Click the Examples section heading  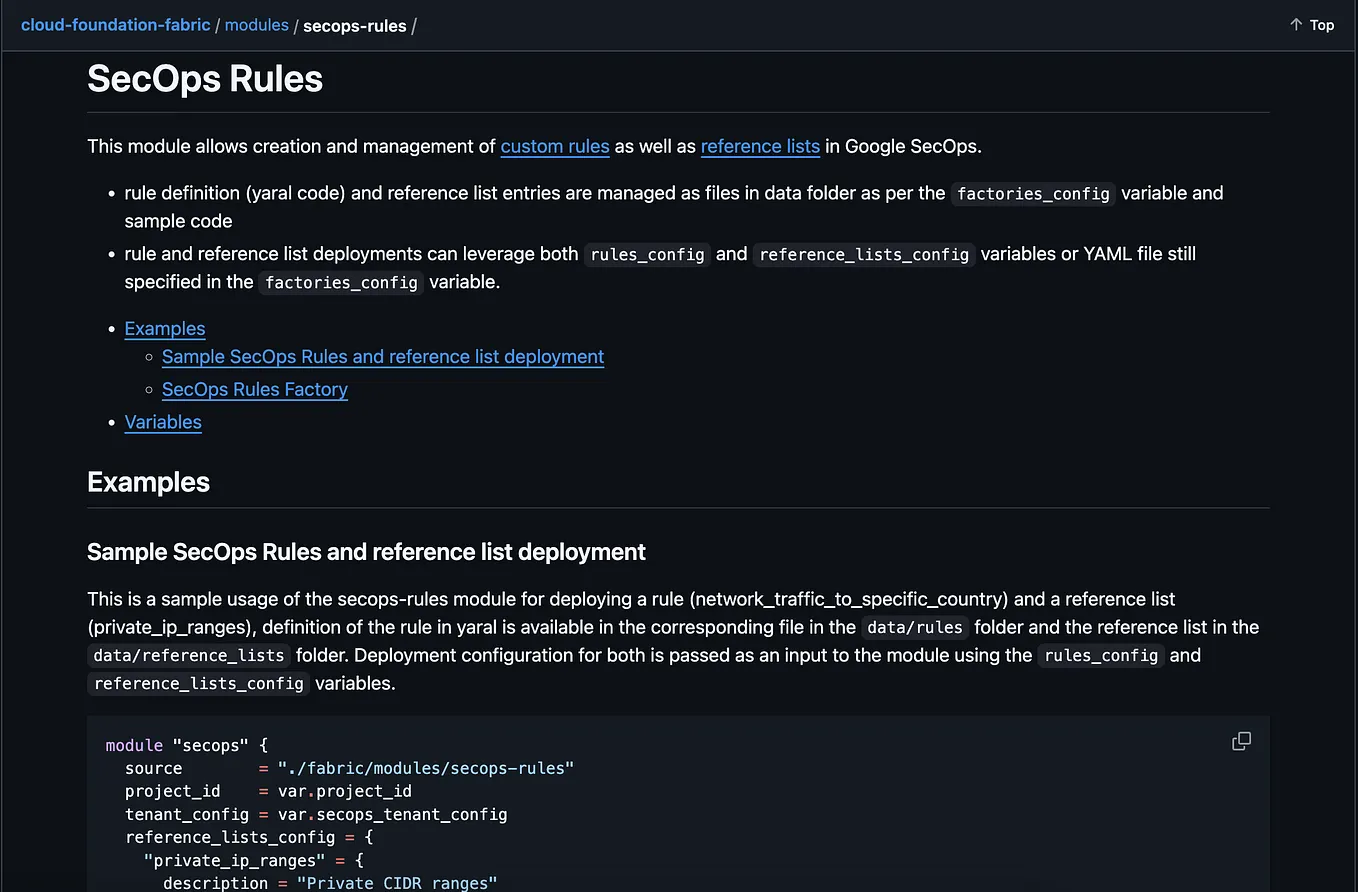coord(148,481)
